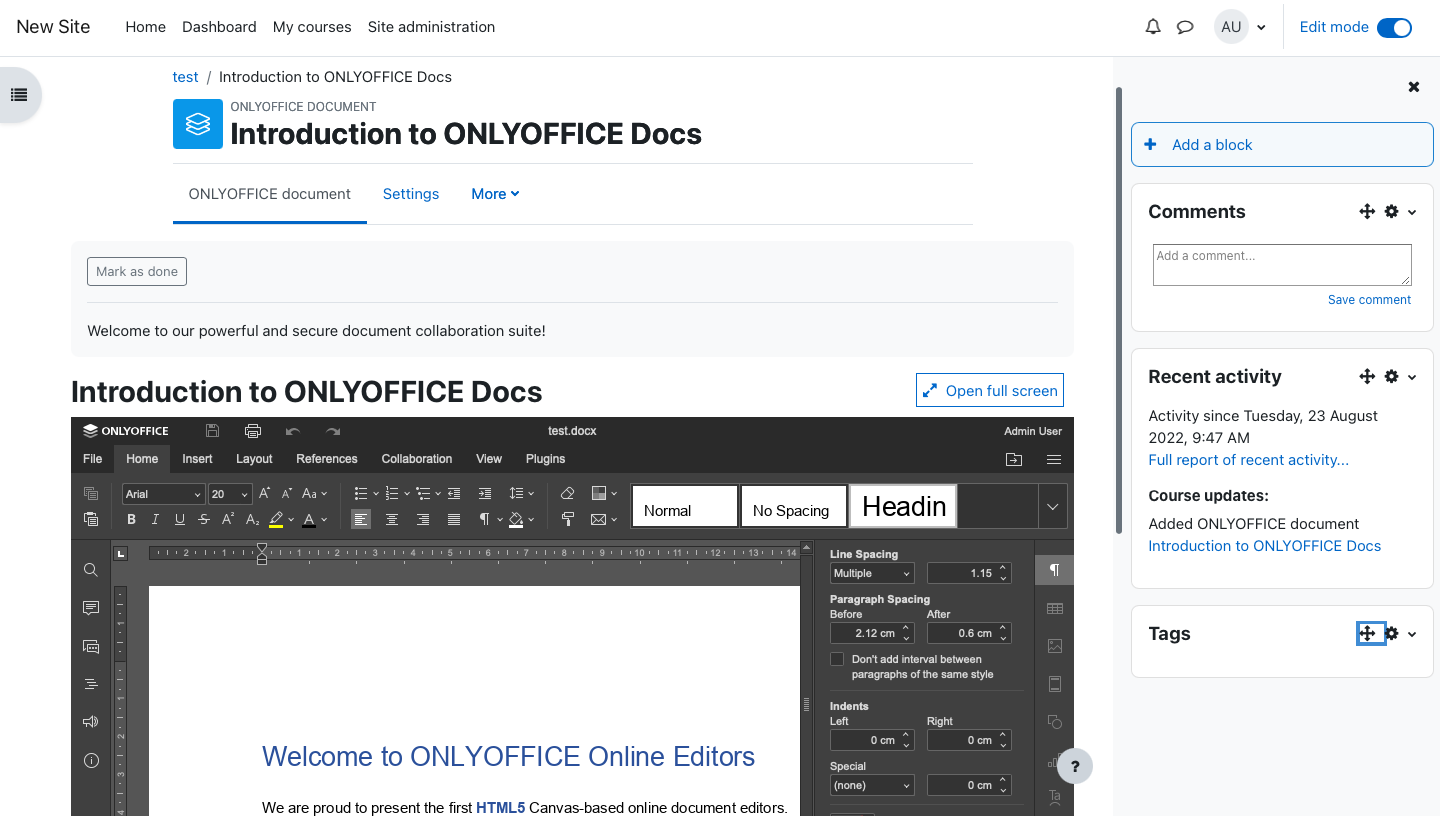Viewport: 1440px width, 816px height.
Task: Print the document from the editor toolbar
Action: tap(253, 431)
